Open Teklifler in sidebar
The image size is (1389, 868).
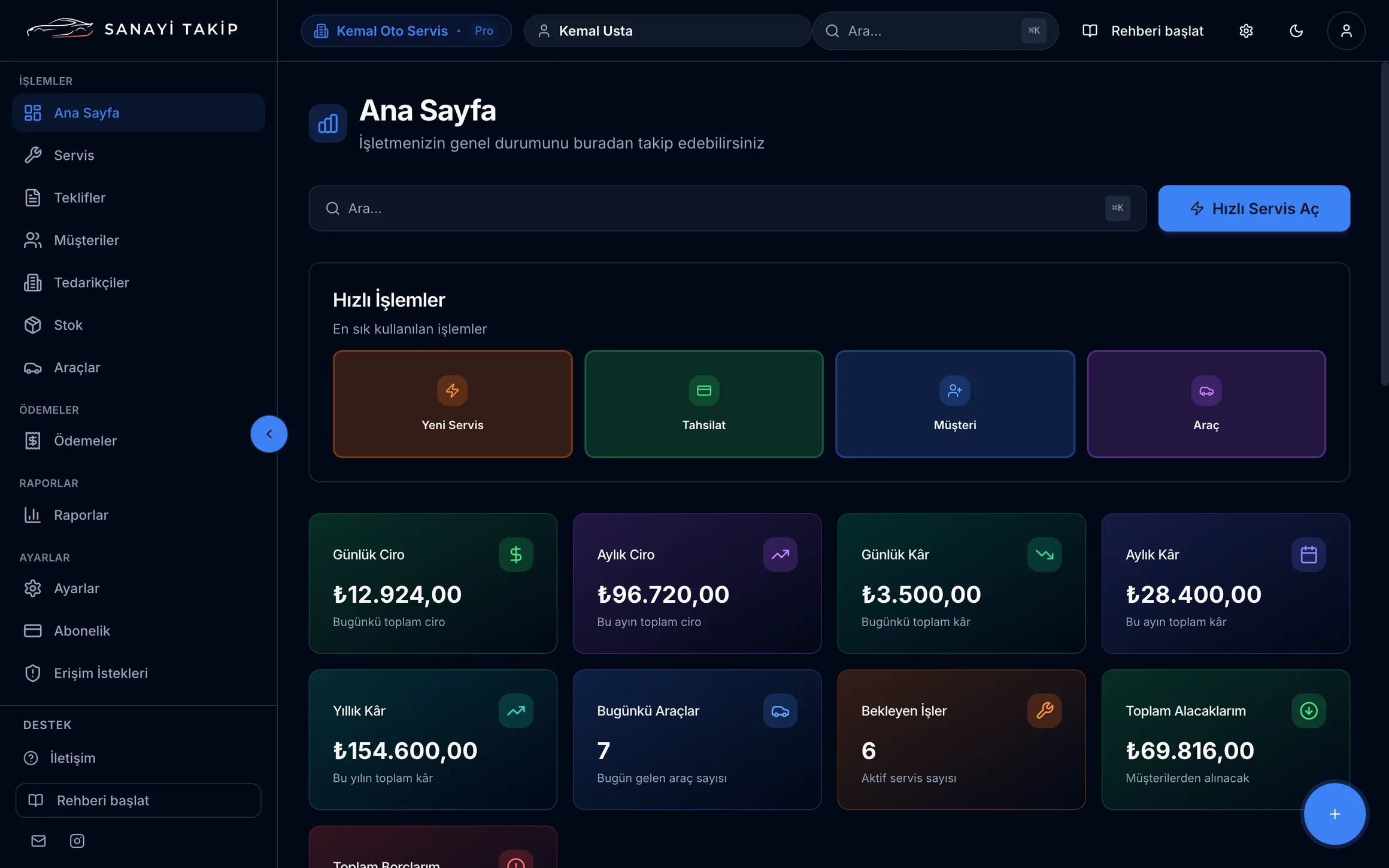click(138, 198)
